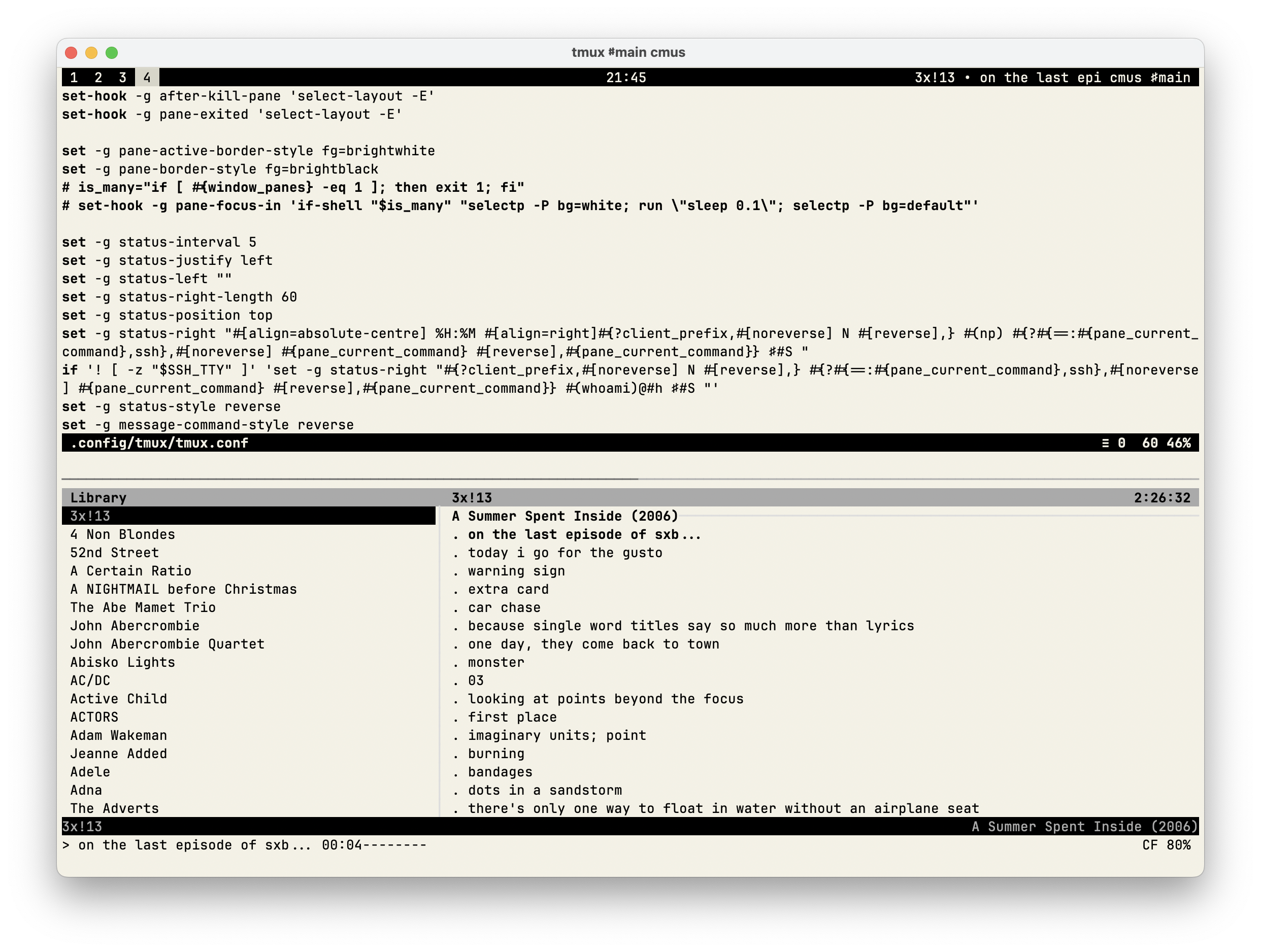
Task: Click the yellow minimize window button
Action: coord(91,53)
